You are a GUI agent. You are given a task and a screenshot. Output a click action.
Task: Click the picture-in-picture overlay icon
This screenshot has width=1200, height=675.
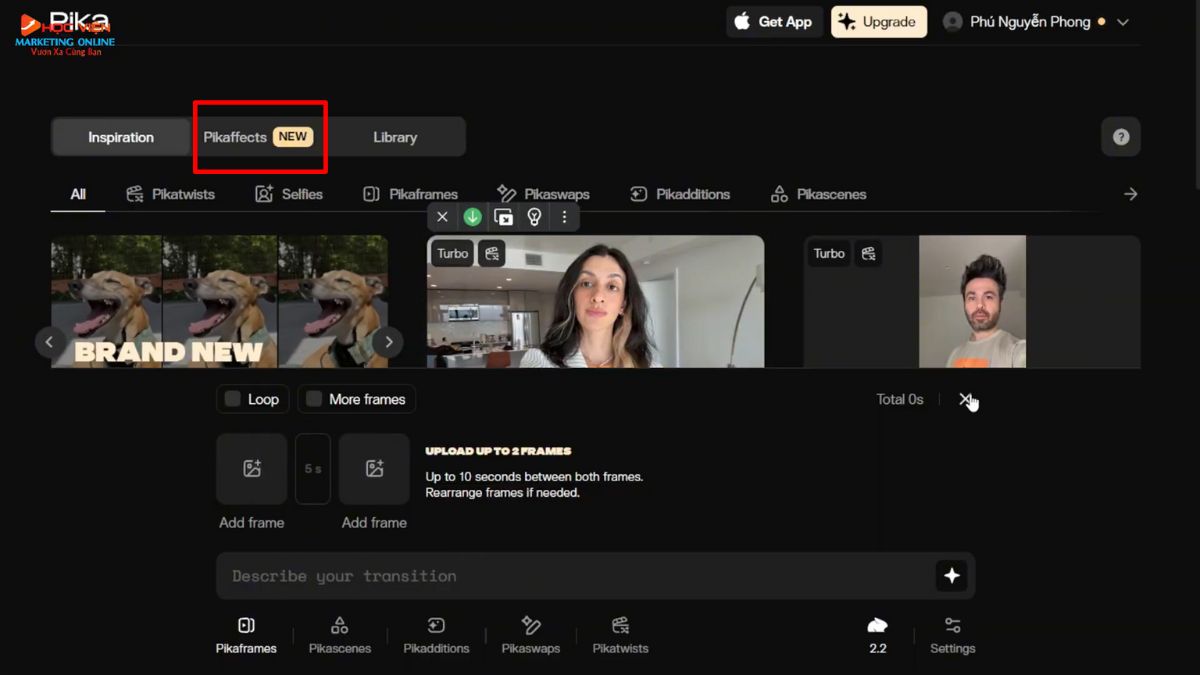(x=504, y=217)
